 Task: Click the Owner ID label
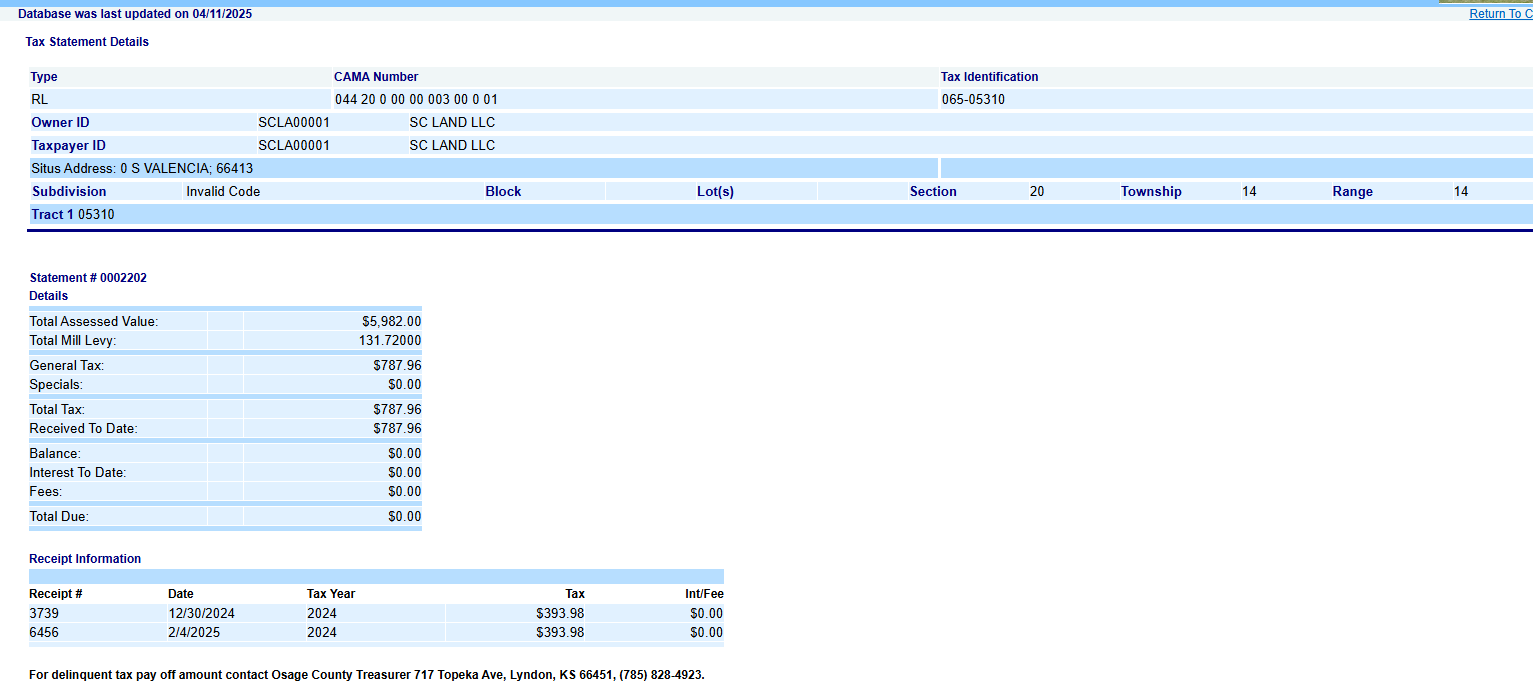(x=60, y=123)
